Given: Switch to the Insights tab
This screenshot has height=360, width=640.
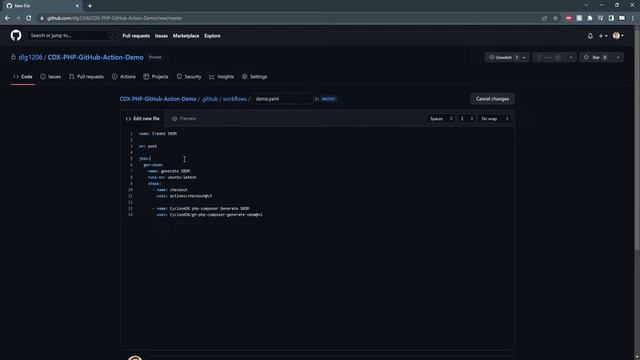Looking at the screenshot, I should tap(222, 77).
